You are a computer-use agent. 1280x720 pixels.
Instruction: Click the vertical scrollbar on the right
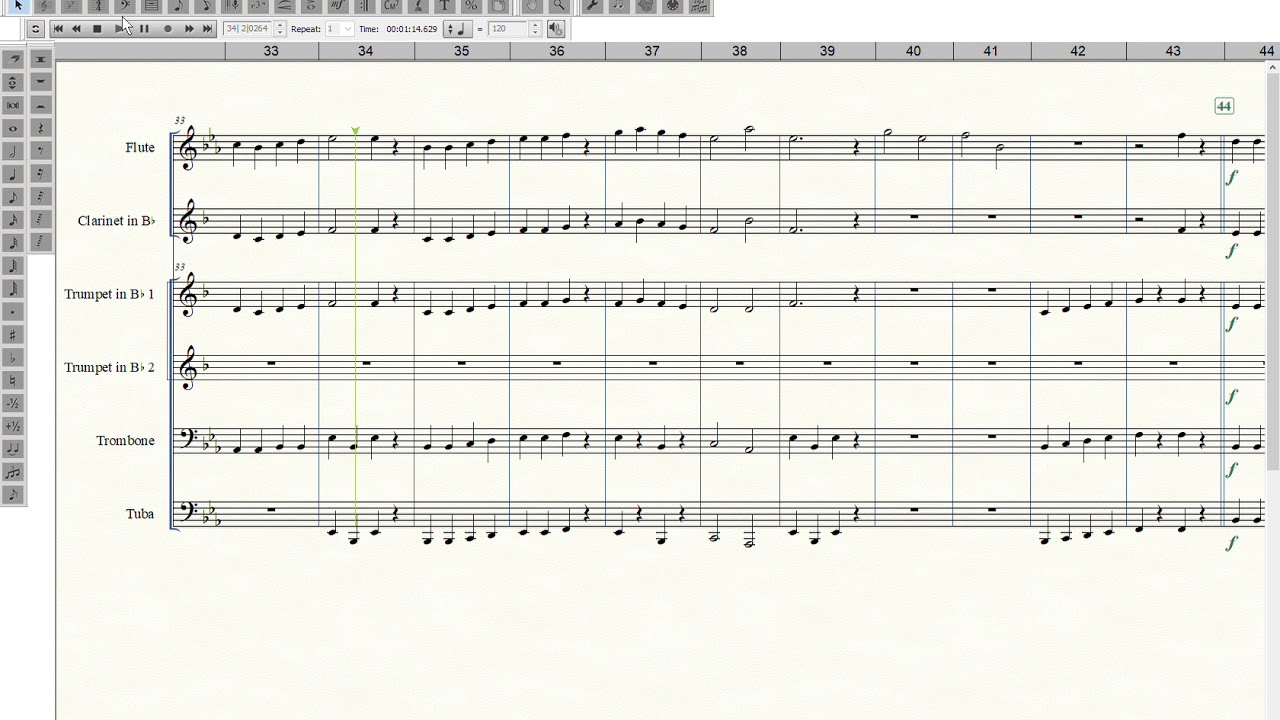tap(1274, 270)
